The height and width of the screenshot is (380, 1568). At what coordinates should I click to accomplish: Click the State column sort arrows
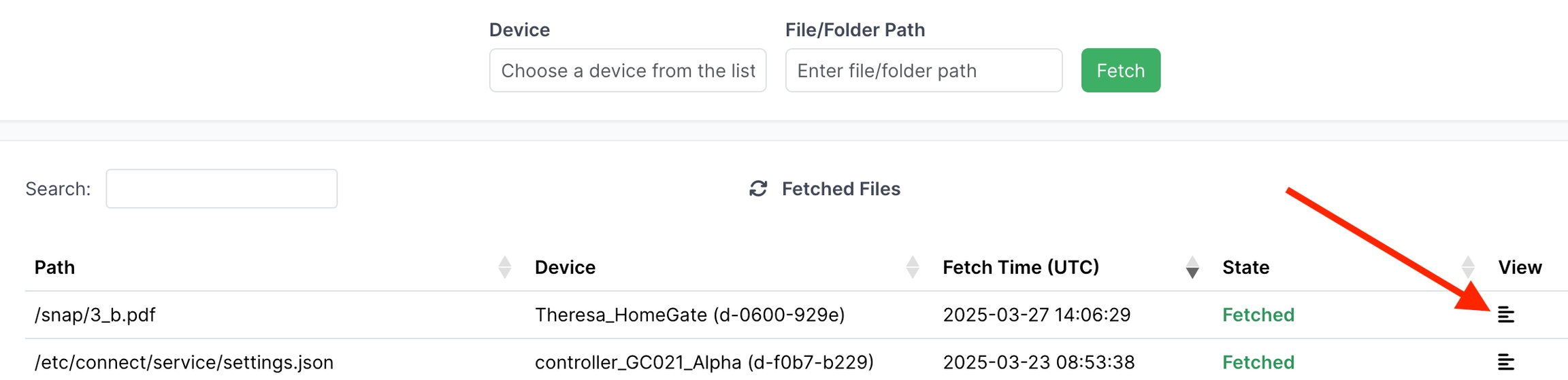(1468, 267)
